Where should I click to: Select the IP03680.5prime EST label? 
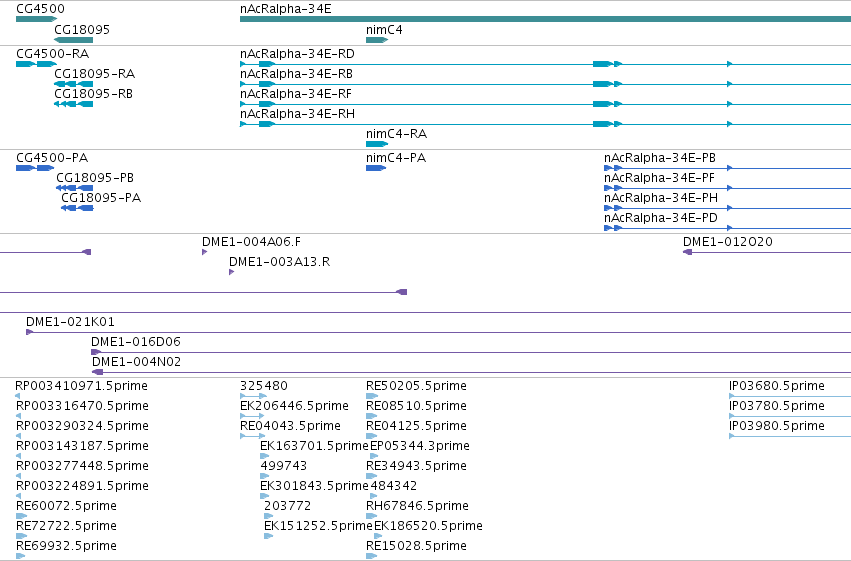[777, 386]
